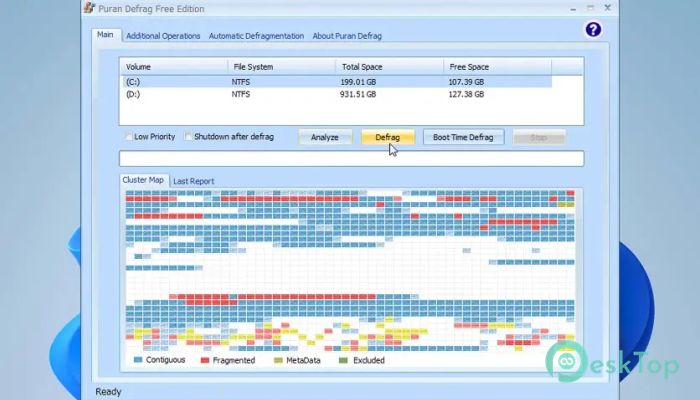Select the (C:) volume row
The width and height of the screenshot is (700, 400).
click(337, 82)
